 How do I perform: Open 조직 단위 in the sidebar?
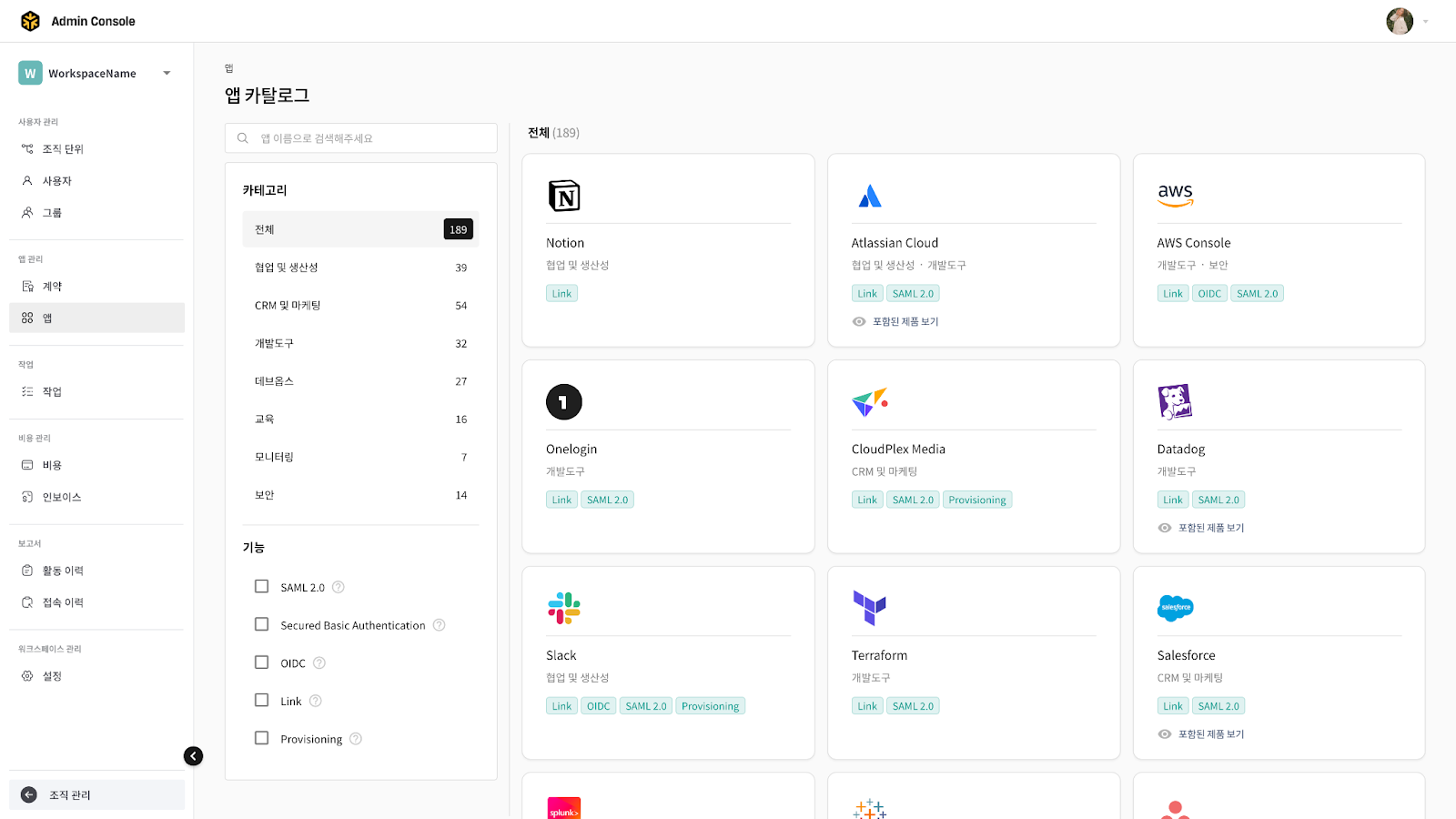point(96,148)
